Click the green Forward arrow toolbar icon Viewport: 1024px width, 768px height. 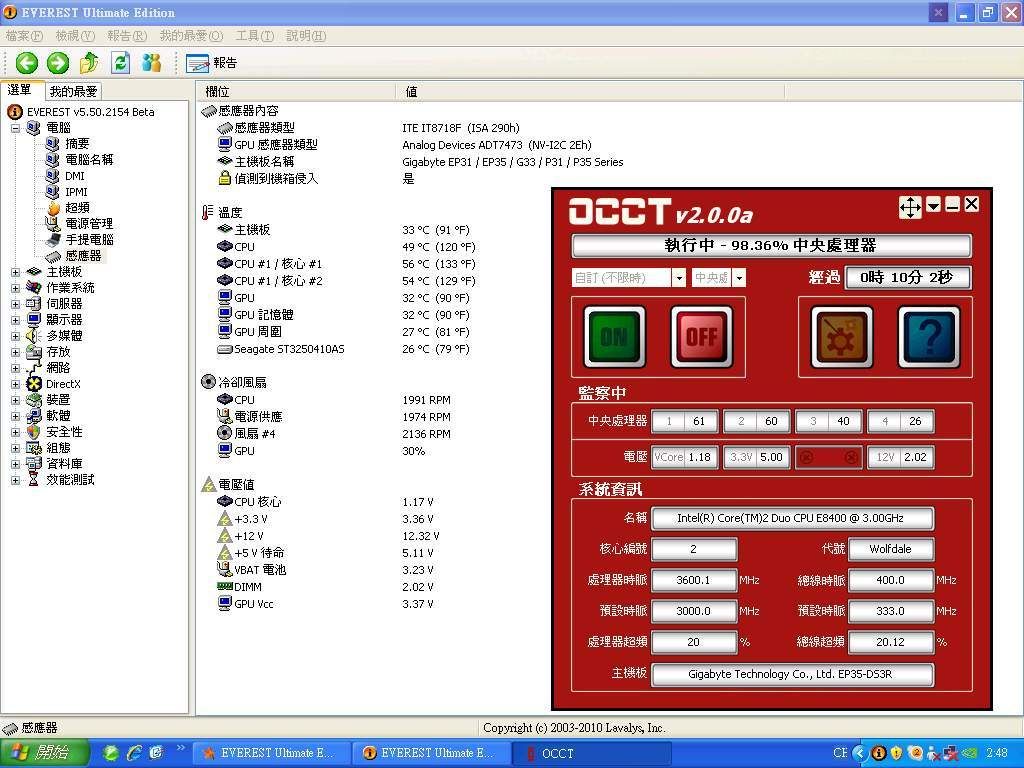point(57,63)
